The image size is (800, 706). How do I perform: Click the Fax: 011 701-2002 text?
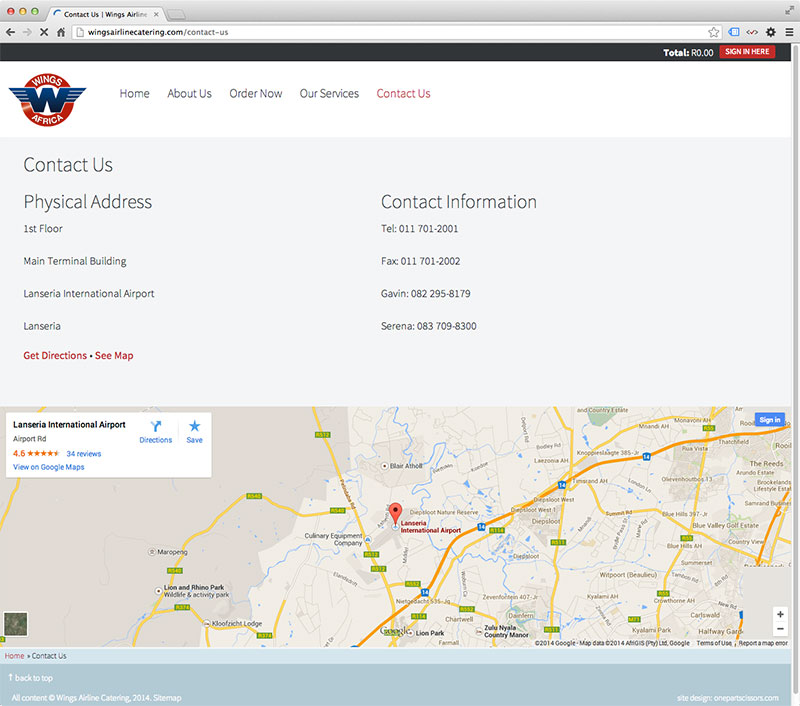point(420,261)
